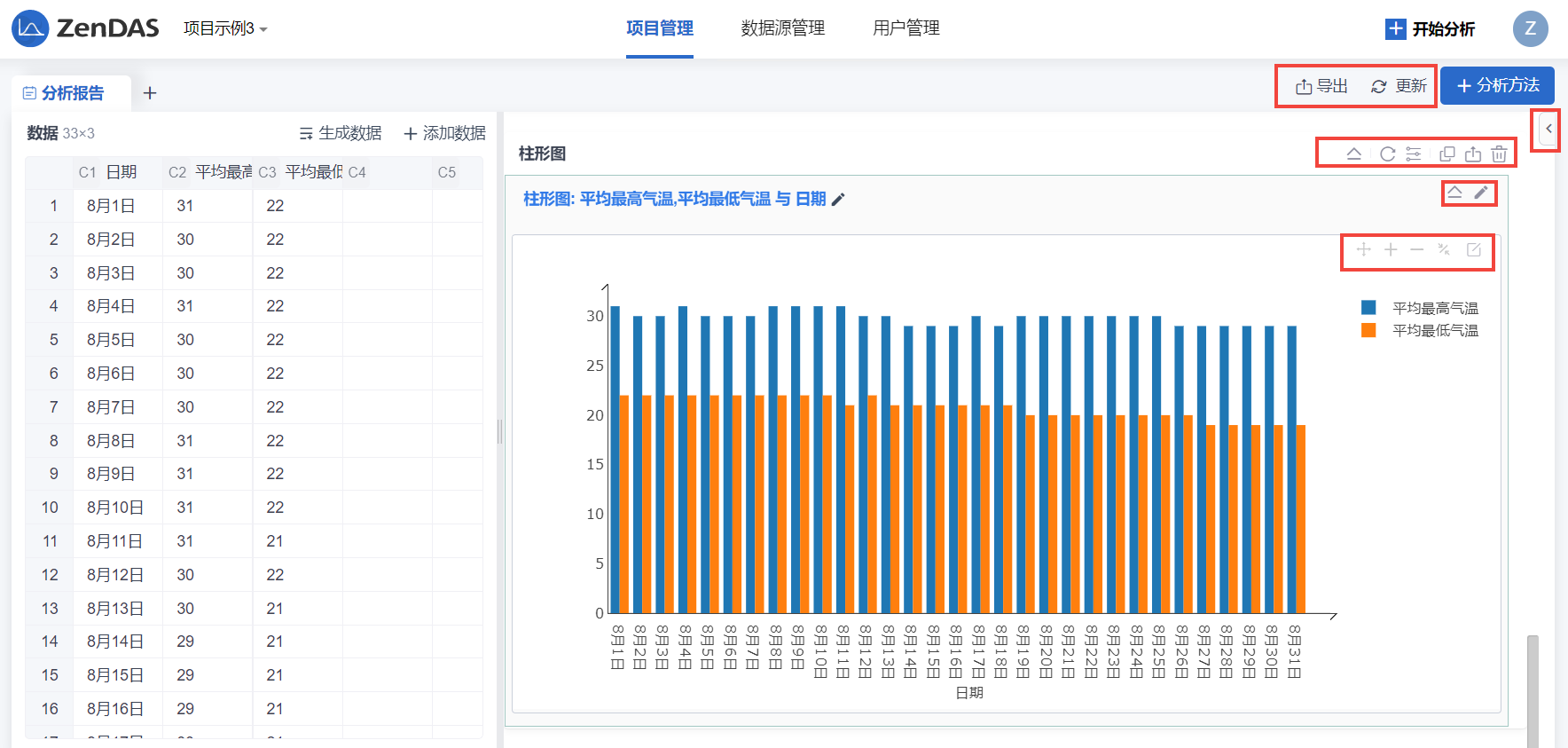1568x748 pixels.
Task: Click the pan (move) tool above the chart
Action: point(1364,250)
